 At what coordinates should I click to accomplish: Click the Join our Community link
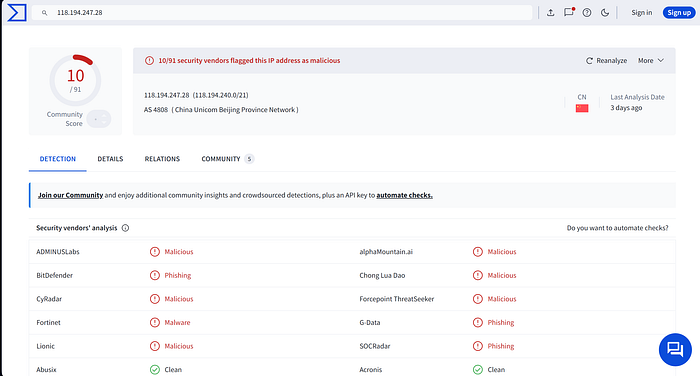coord(71,195)
